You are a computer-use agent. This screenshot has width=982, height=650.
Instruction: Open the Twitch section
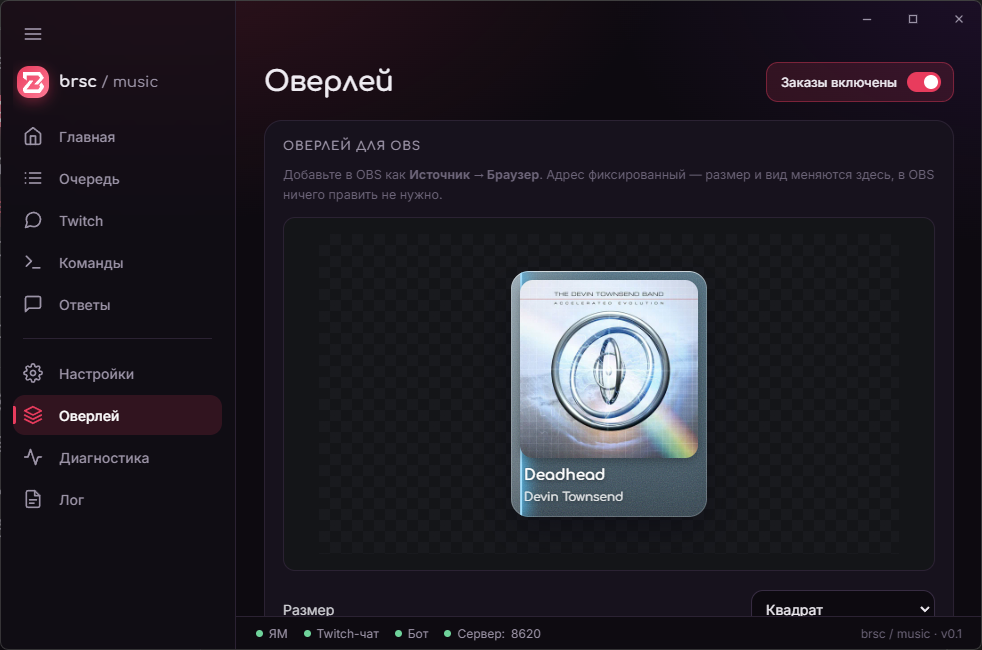(118, 220)
